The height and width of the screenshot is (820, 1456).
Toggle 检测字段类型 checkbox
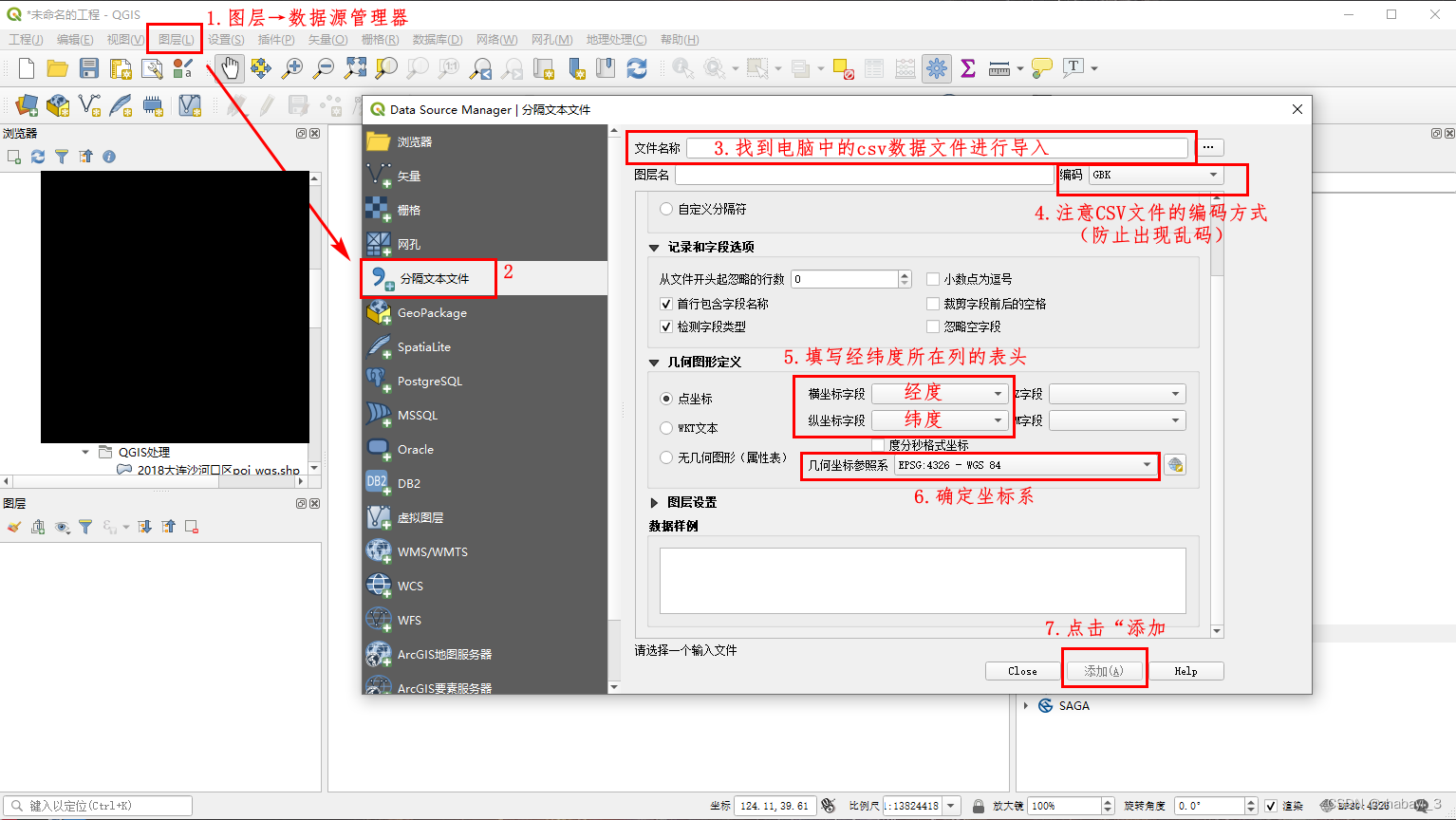(666, 326)
